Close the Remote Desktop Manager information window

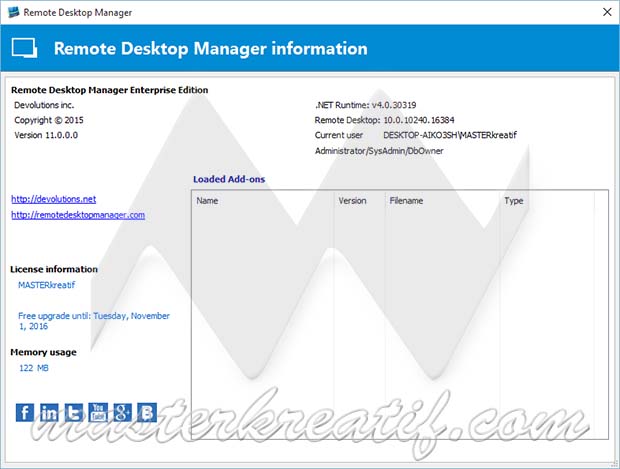[x=607, y=12]
